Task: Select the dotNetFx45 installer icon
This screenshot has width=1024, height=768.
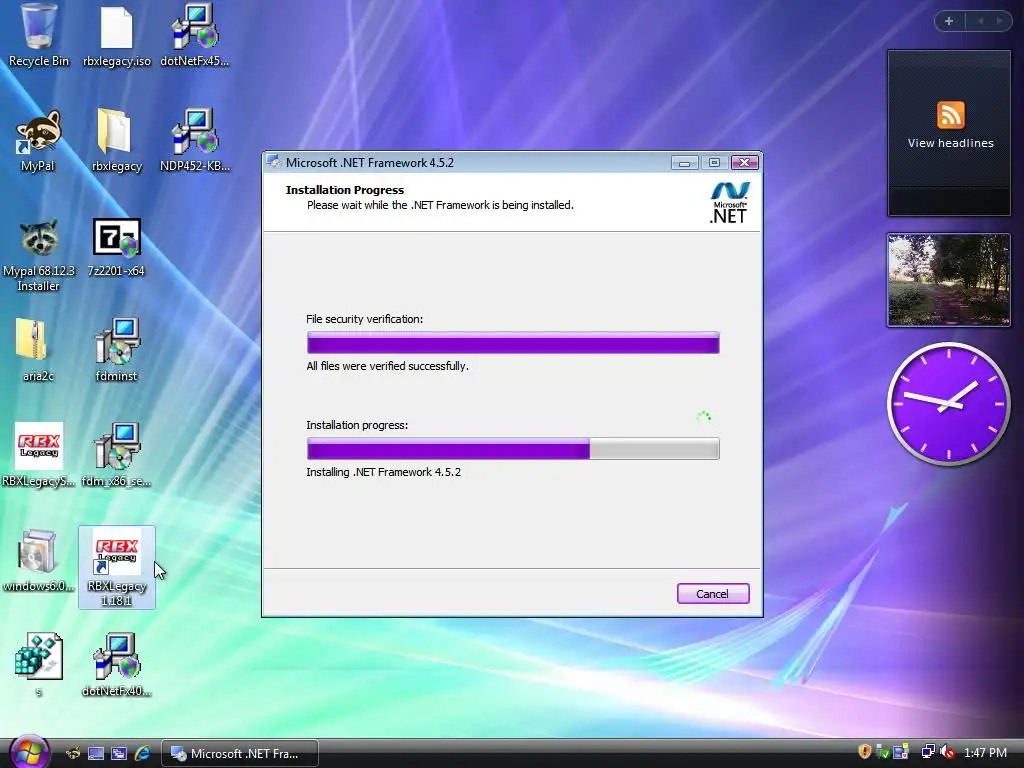Action: coord(195,36)
